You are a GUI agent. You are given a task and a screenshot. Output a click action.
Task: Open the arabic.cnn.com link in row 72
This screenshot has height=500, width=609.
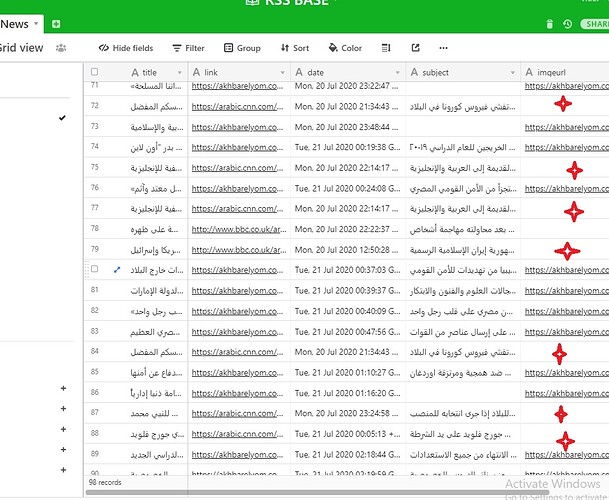(x=237, y=106)
